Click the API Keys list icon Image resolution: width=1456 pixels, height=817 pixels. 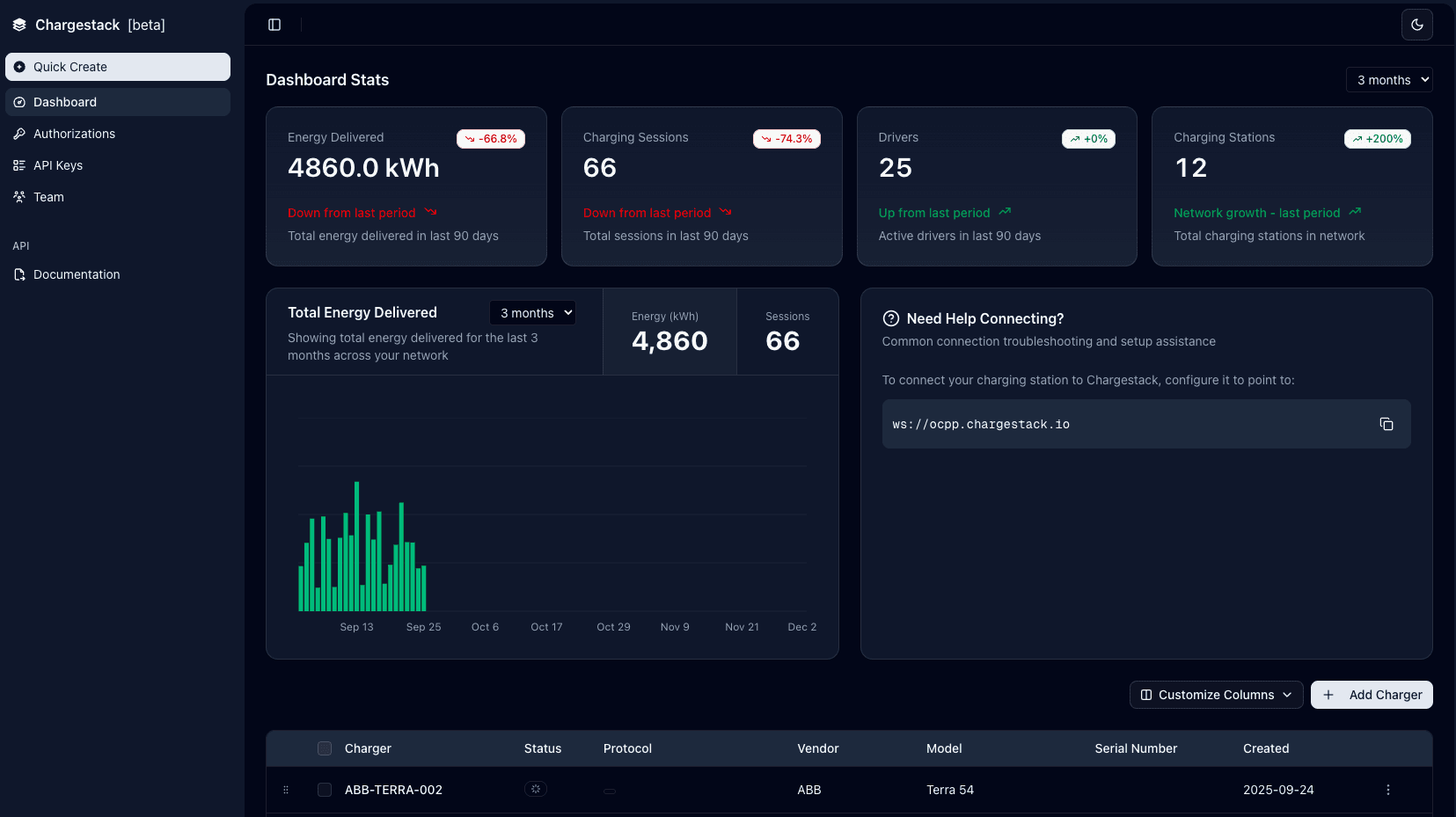[19, 165]
